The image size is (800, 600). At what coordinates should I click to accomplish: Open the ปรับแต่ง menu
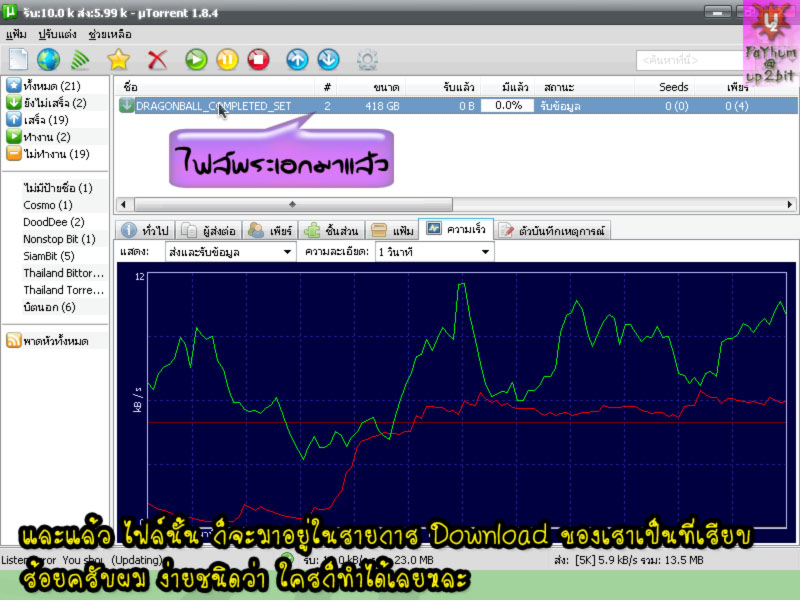(57, 35)
